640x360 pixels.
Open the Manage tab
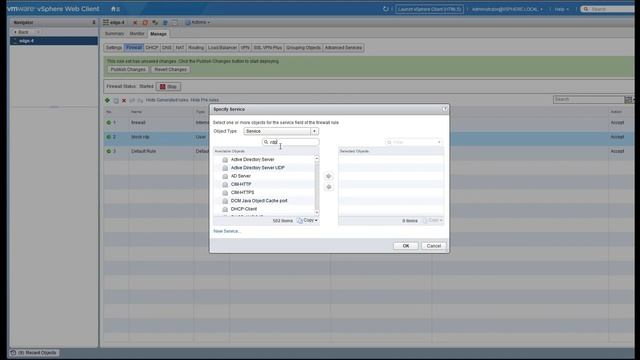click(x=158, y=33)
